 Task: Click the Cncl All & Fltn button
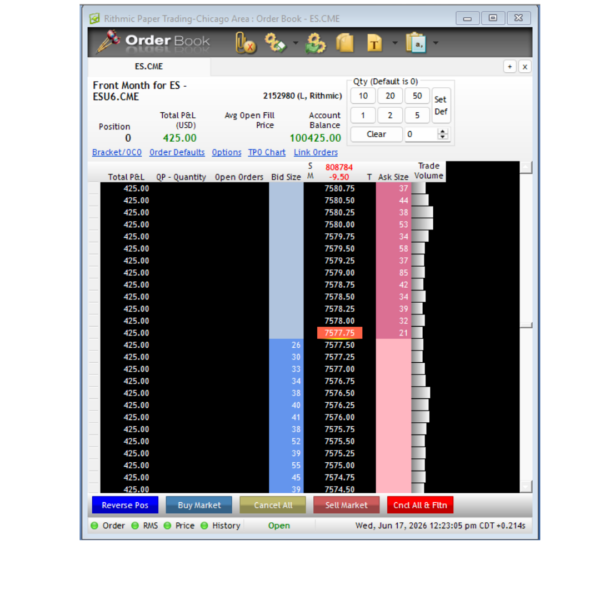point(420,505)
